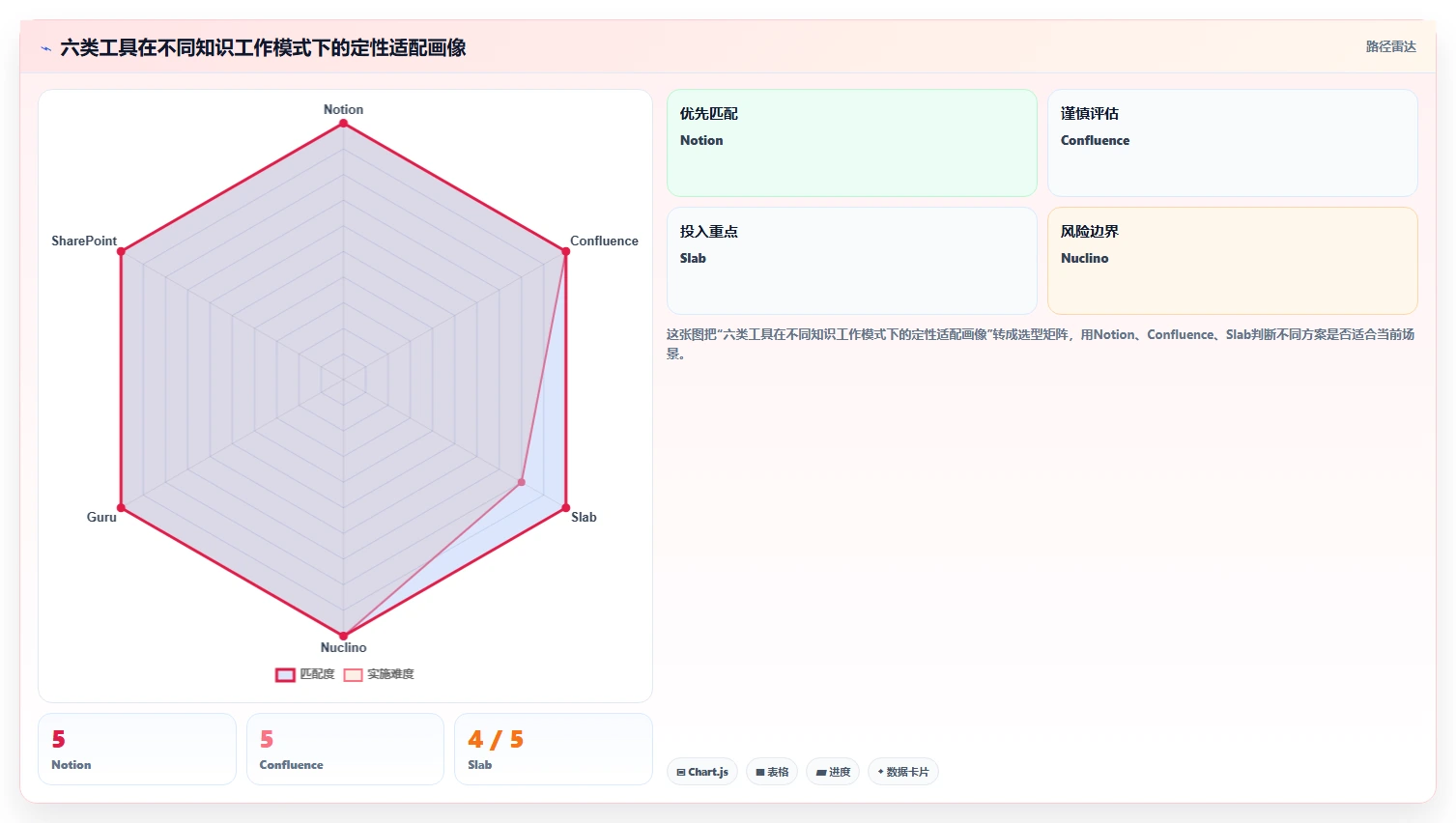The width and height of the screenshot is (1456, 823).
Task: Click the Nuclino data point on the radar
Action: point(343,636)
